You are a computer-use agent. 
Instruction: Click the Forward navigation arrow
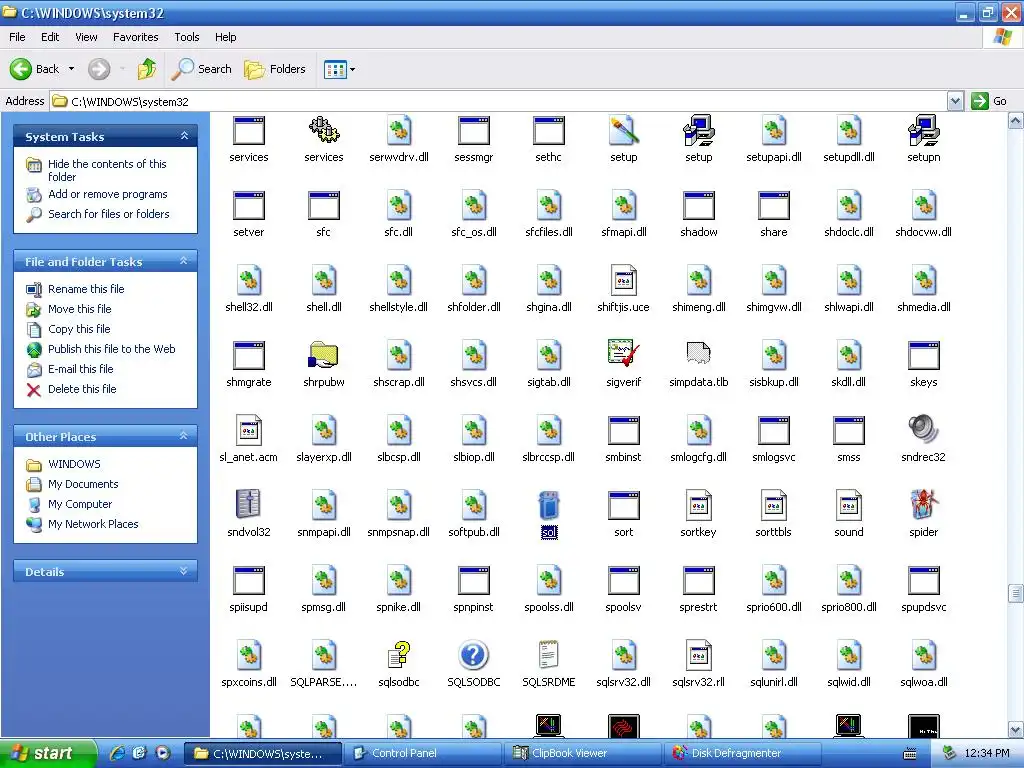(99, 69)
